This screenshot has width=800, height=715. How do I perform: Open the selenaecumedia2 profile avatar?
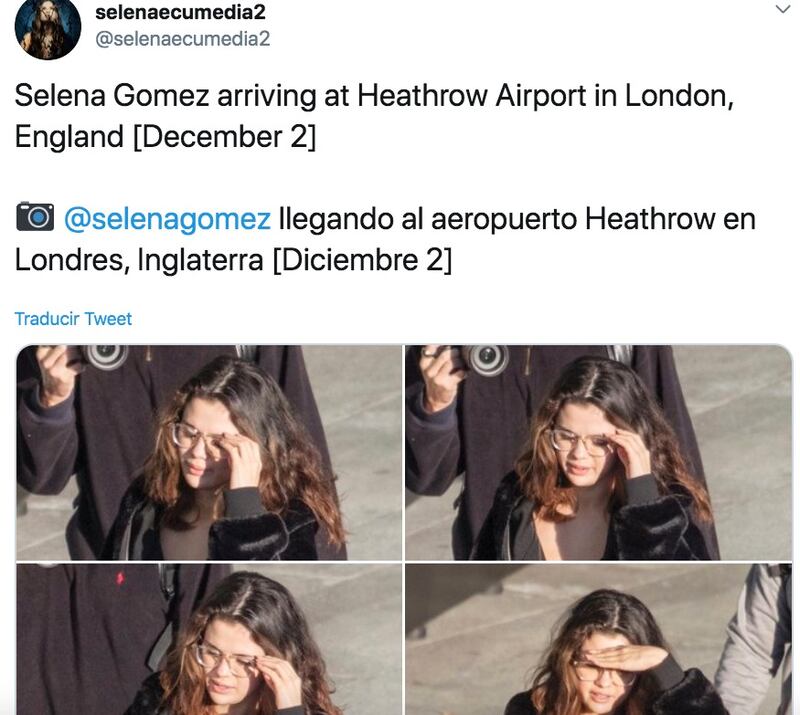pyautogui.click(x=48, y=28)
